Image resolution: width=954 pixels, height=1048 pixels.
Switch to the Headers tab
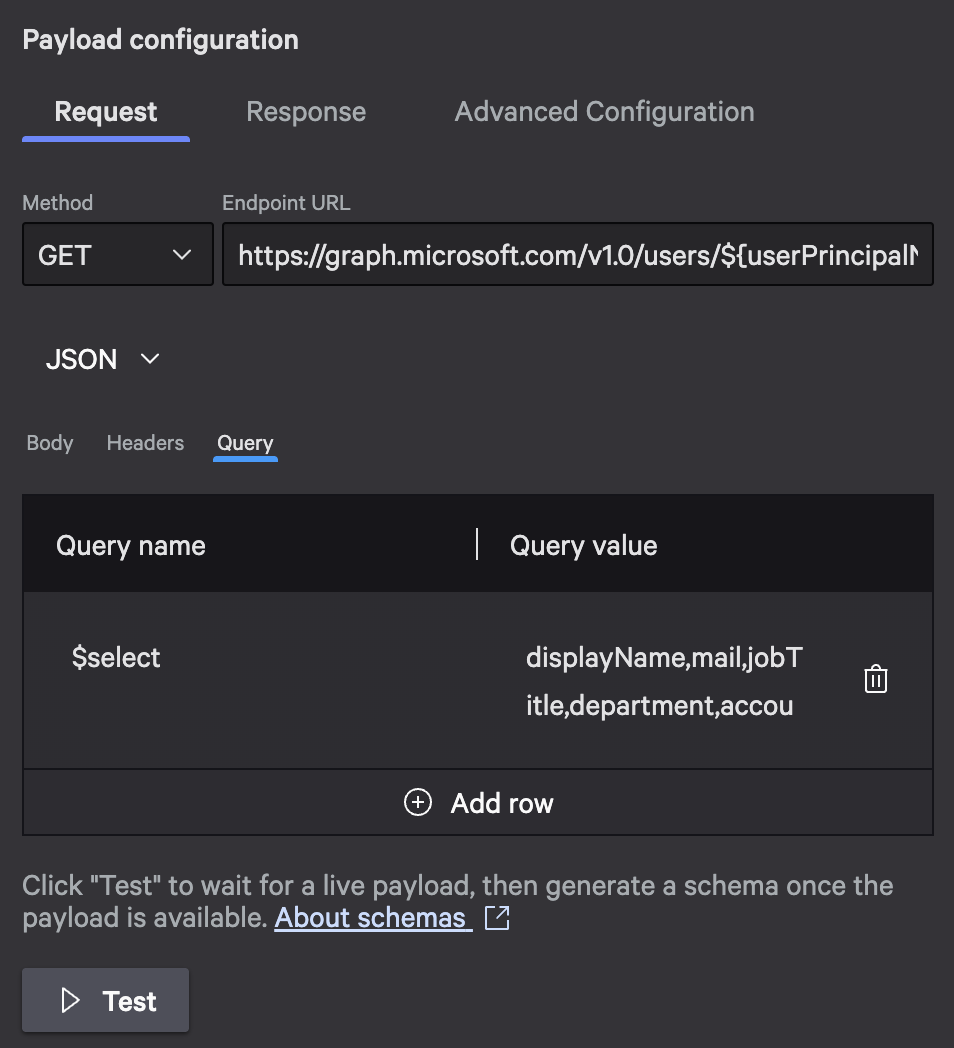pos(144,442)
